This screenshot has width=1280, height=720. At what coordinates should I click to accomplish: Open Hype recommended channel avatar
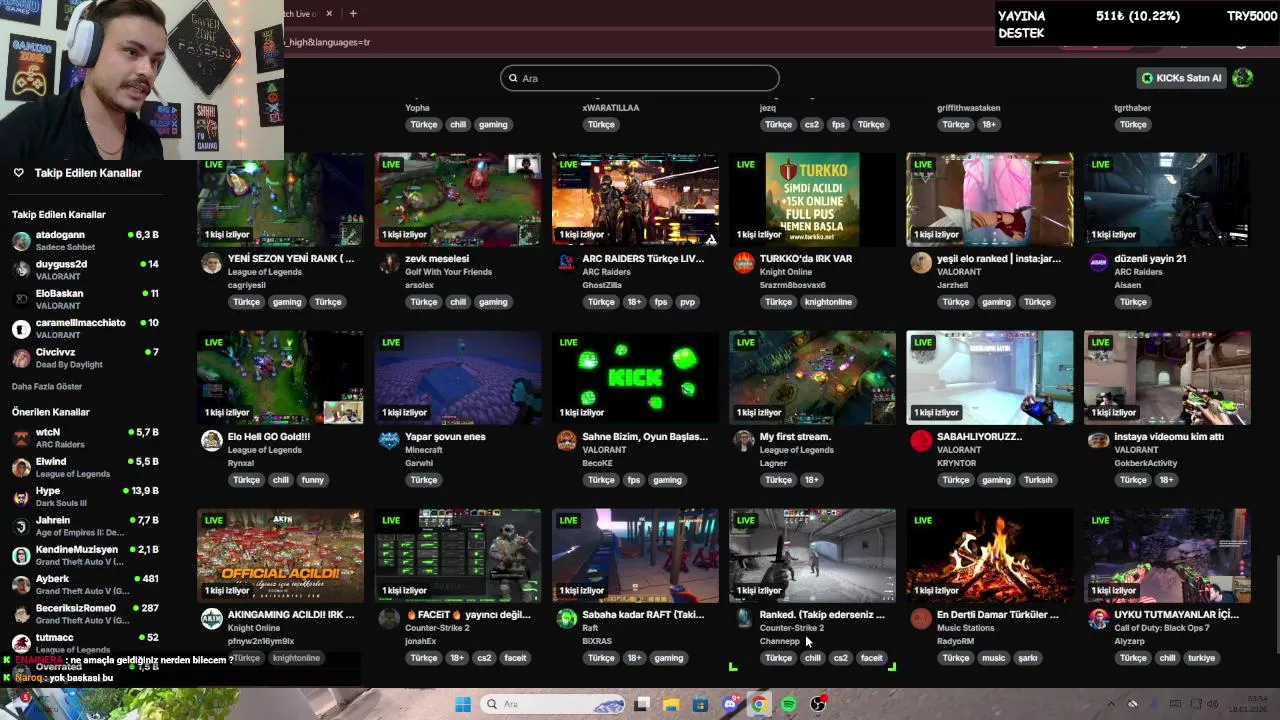[x=21, y=497]
